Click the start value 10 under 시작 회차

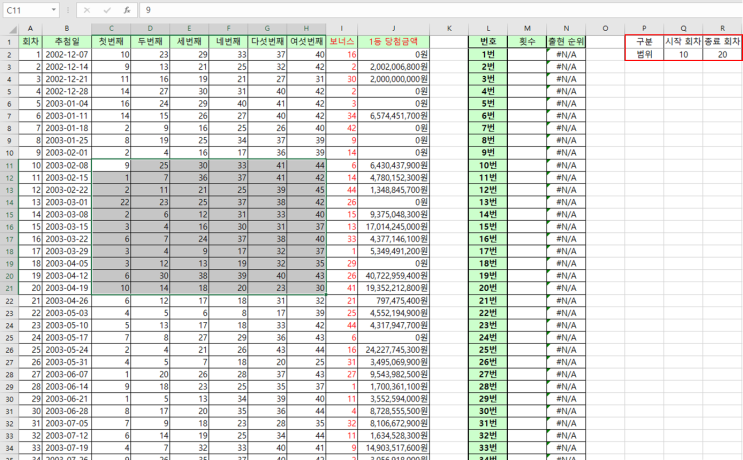(683, 54)
